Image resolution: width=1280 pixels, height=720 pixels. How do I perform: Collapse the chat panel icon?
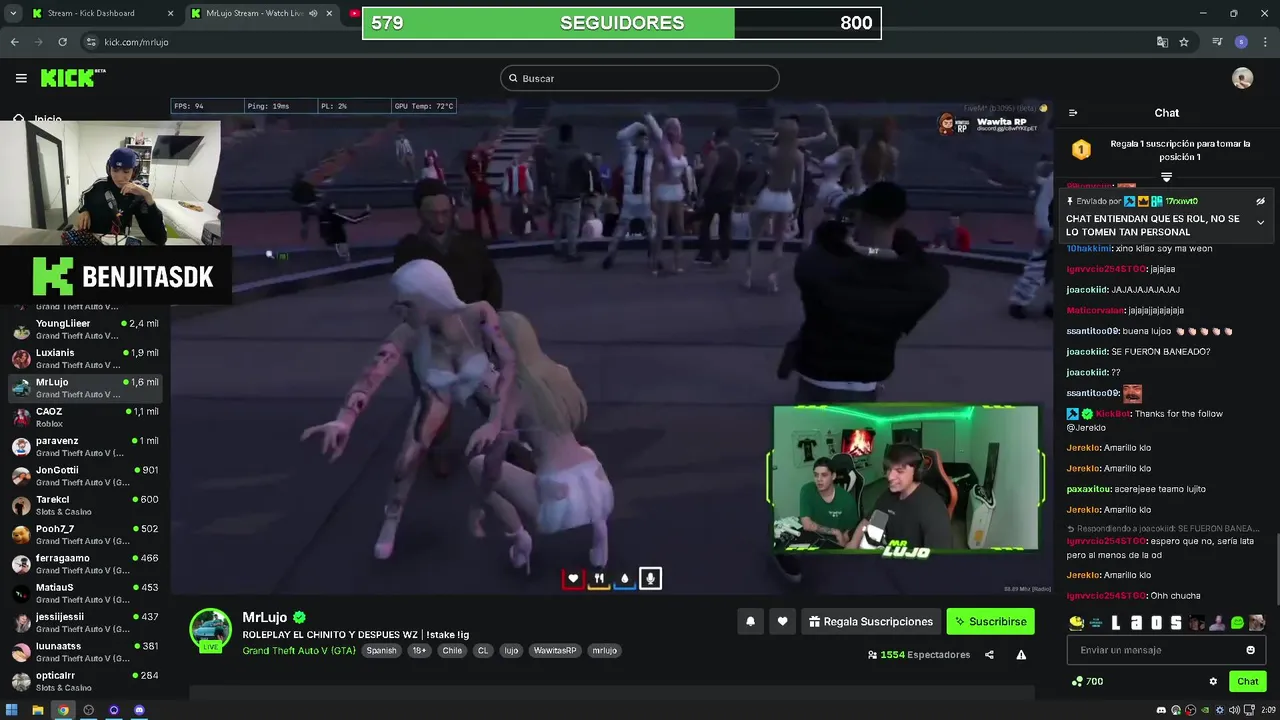point(1073,113)
